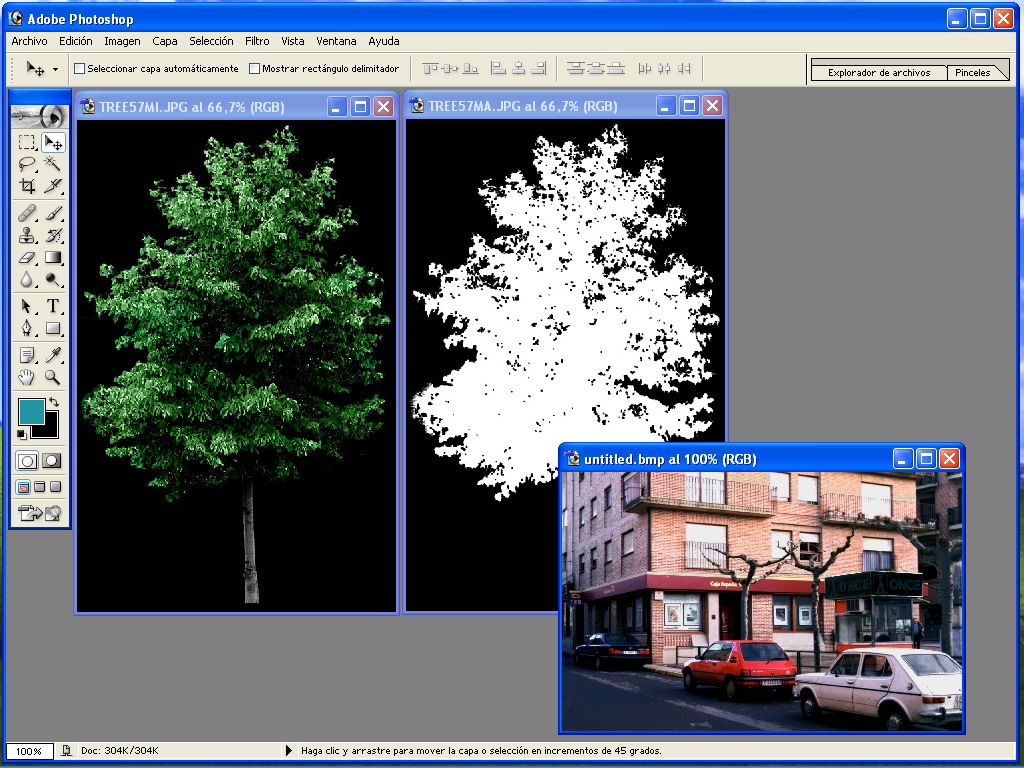This screenshot has width=1024, height=768.
Task: Select the Move tool in toolbox
Action: pyautogui.click(x=53, y=142)
